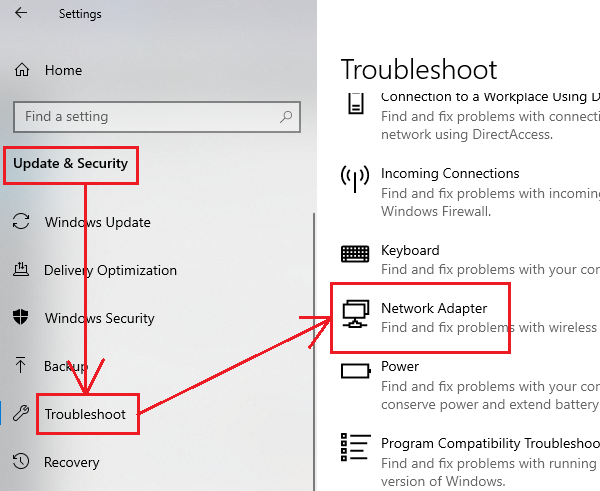This screenshot has width=600, height=491.
Task: Click the Windows Update sync icon
Action: pos(21,222)
